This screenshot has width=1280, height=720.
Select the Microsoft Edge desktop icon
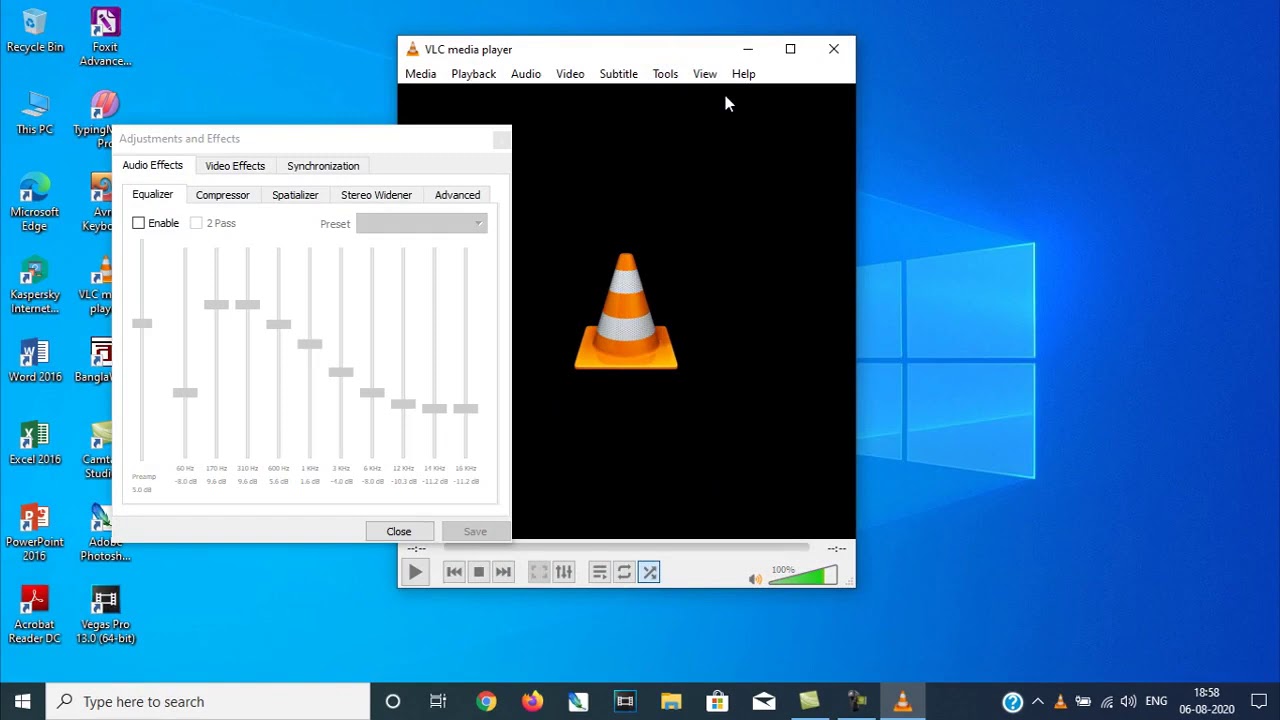(x=35, y=202)
